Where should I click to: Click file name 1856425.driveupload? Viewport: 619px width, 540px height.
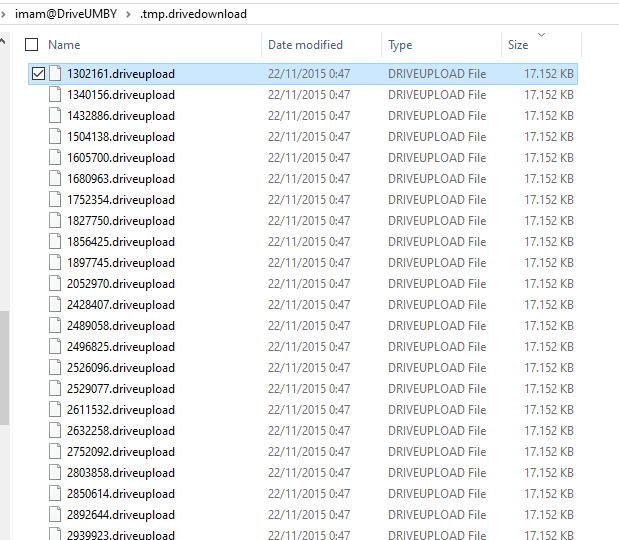coord(121,242)
